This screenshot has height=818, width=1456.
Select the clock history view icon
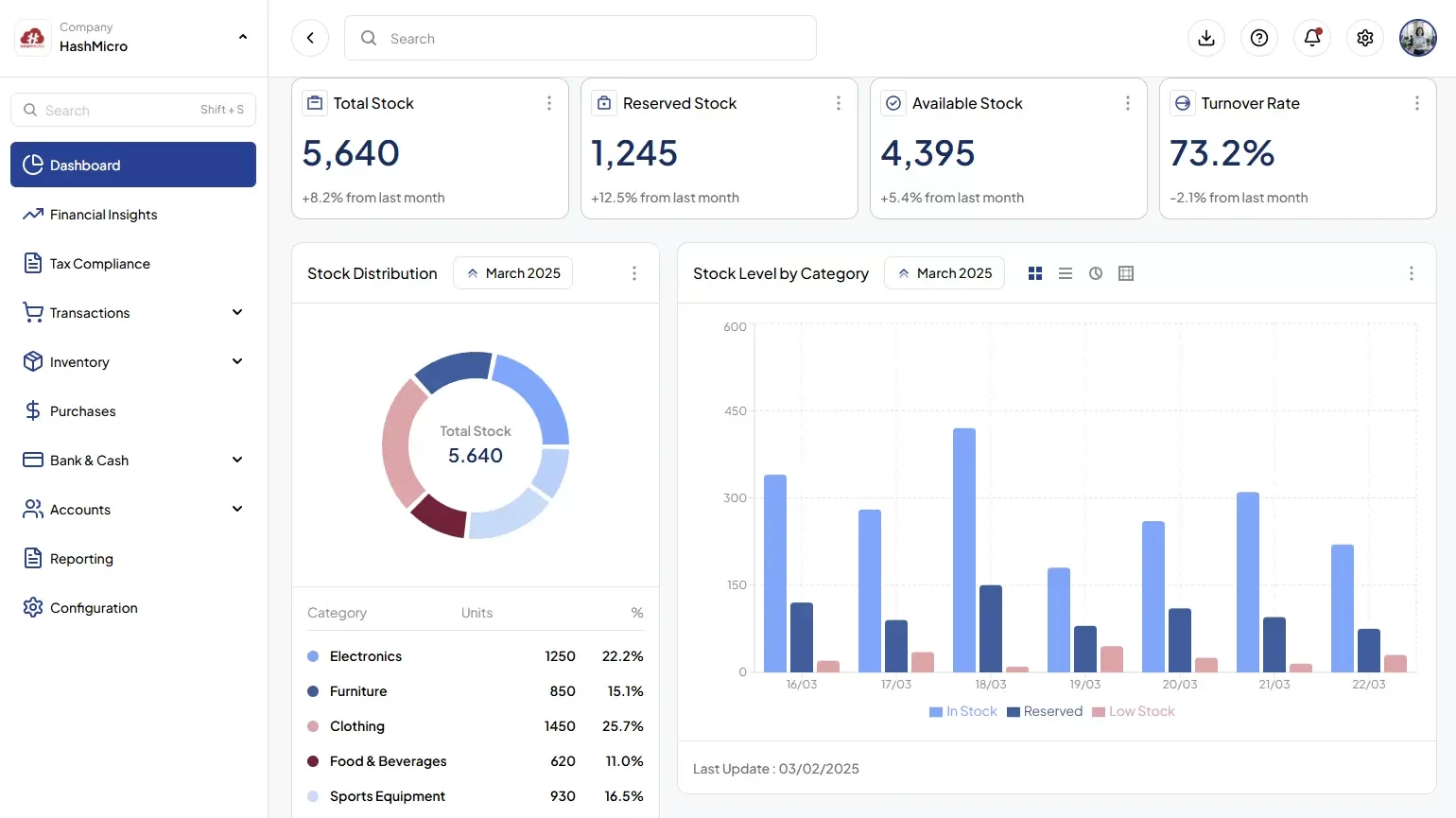tap(1096, 273)
